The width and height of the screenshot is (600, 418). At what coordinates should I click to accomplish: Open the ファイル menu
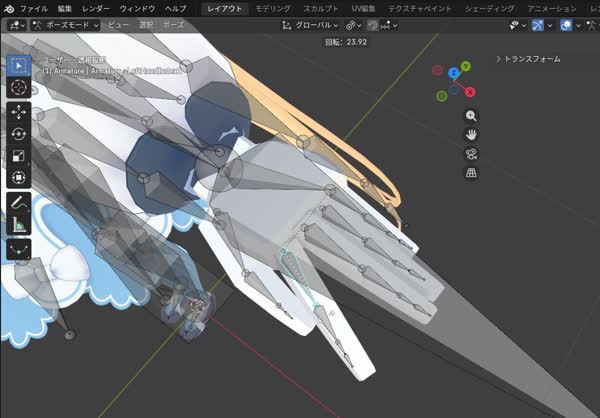[x=33, y=8]
